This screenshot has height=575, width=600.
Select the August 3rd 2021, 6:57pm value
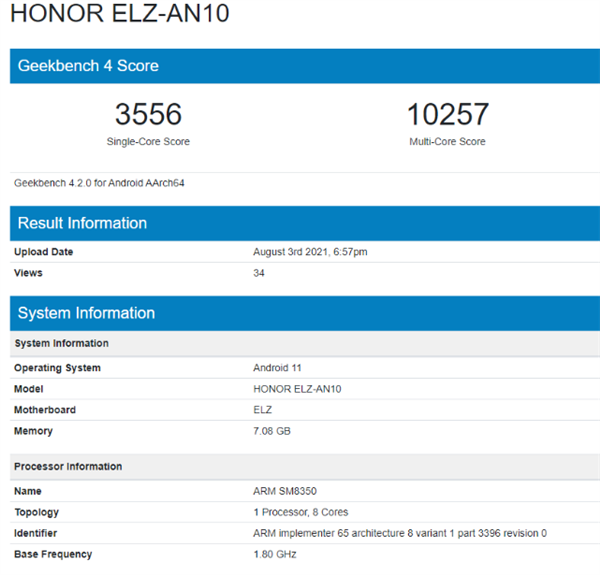pyautogui.click(x=310, y=252)
